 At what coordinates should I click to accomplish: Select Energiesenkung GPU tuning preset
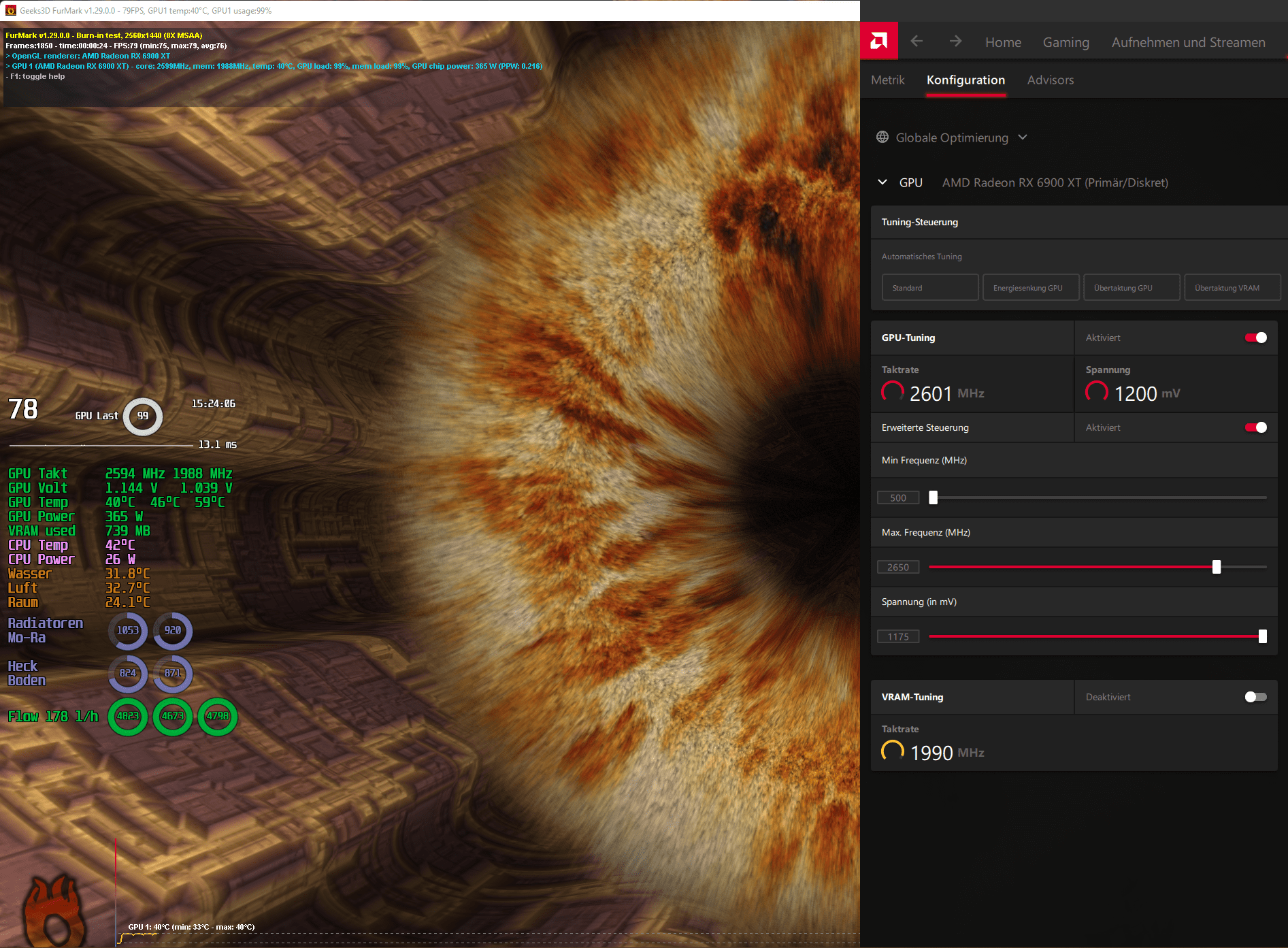pyautogui.click(x=1031, y=287)
